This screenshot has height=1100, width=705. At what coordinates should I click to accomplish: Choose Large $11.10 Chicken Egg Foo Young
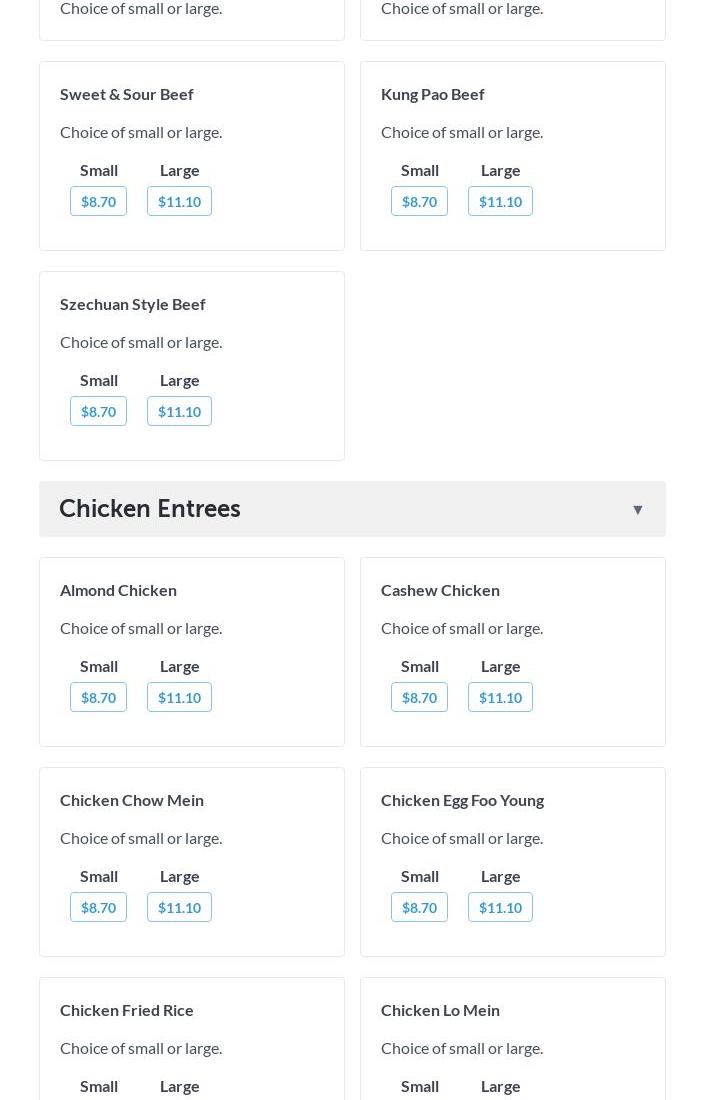click(x=500, y=907)
